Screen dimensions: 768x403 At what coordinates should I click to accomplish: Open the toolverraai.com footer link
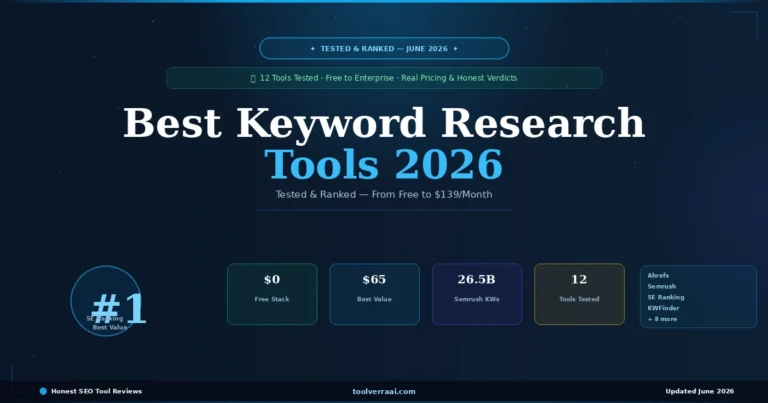(x=384, y=391)
